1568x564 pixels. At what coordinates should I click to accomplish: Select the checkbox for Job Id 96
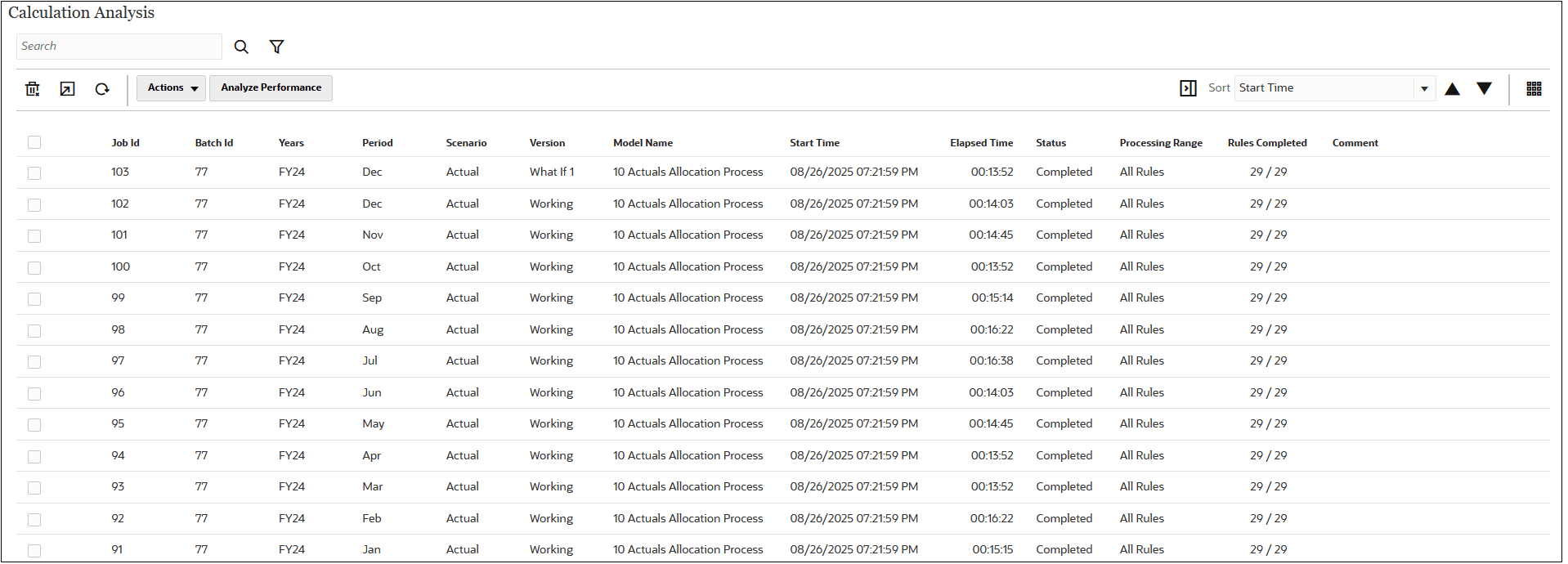(x=34, y=394)
